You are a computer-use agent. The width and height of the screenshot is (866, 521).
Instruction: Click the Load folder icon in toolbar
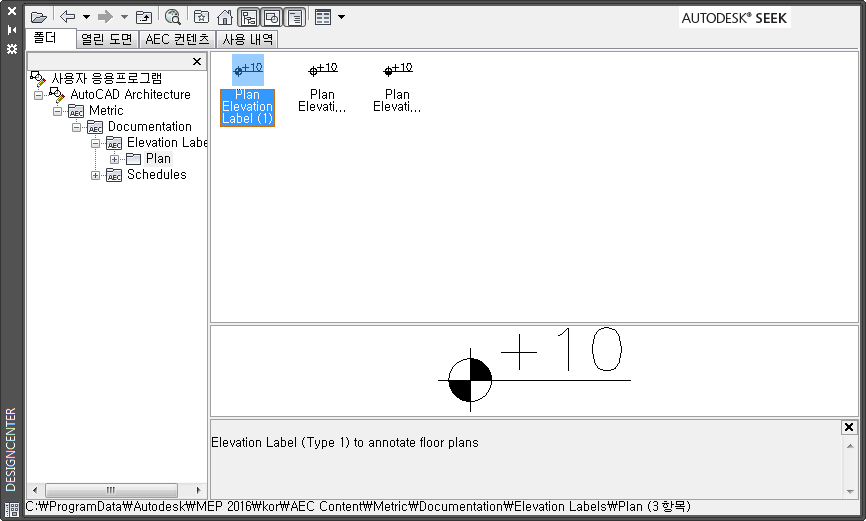[x=39, y=18]
